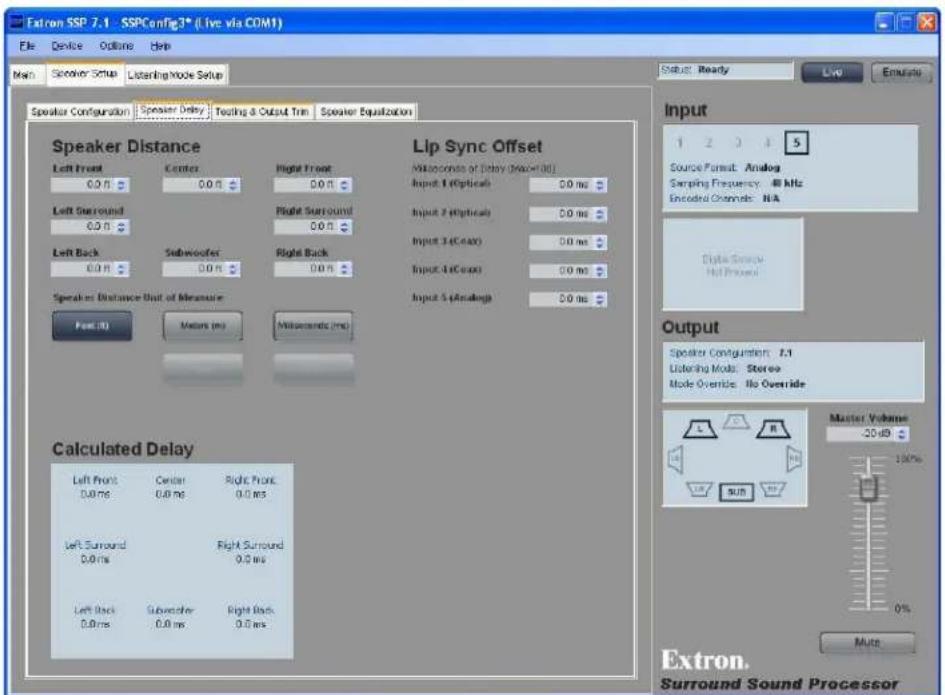The width and height of the screenshot is (945, 695).
Task: Adjust Left Front distance stepper arrows
Action: click(121, 185)
